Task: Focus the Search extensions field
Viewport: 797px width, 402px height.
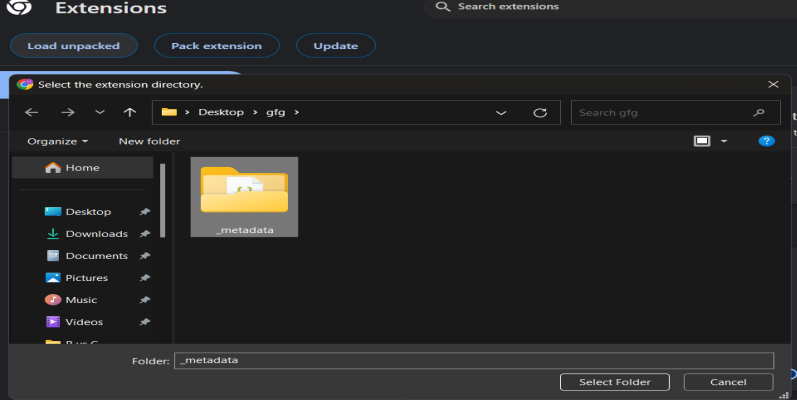Action: click(x=610, y=7)
